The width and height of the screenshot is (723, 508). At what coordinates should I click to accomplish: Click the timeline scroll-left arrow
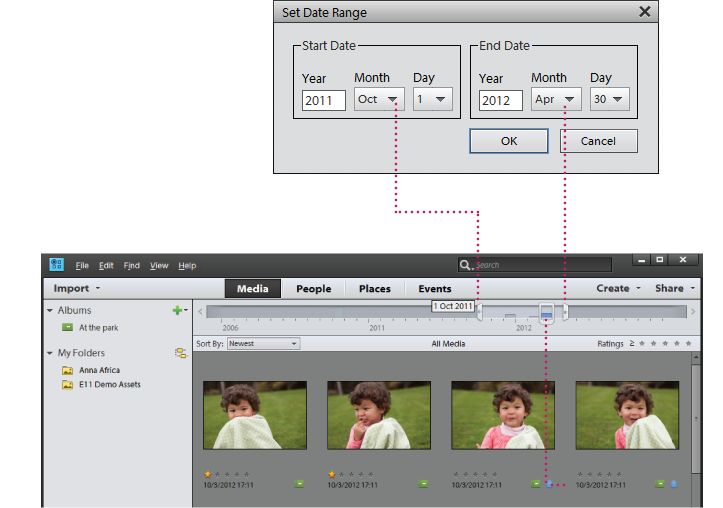200,312
